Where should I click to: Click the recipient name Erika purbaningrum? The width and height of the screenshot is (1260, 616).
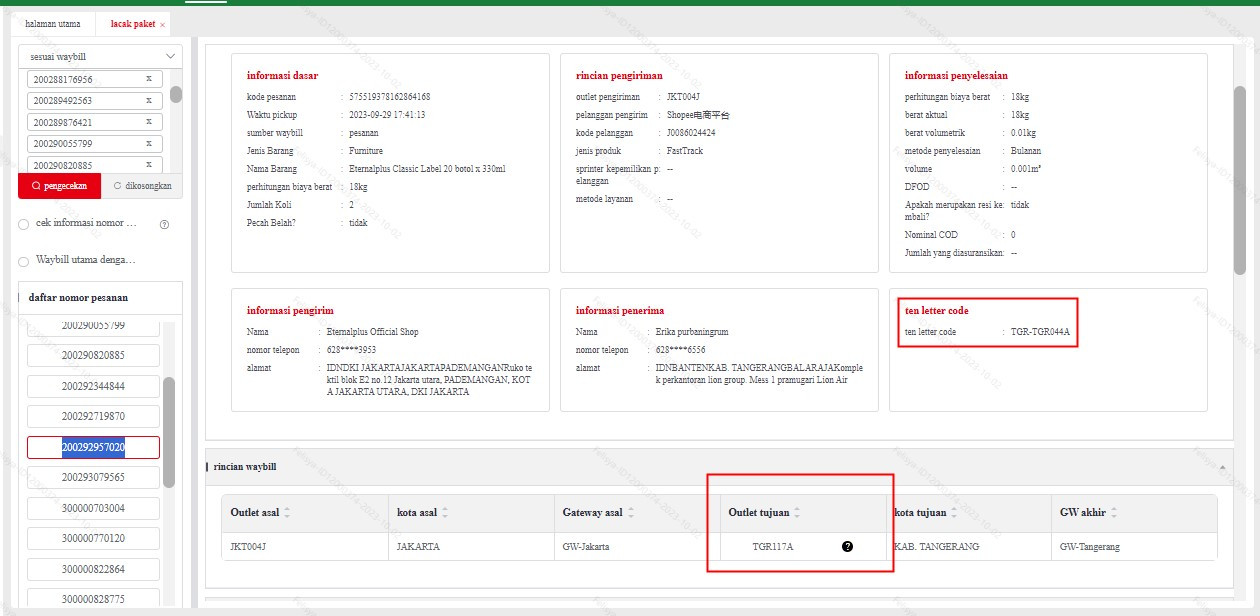click(x=692, y=332)
